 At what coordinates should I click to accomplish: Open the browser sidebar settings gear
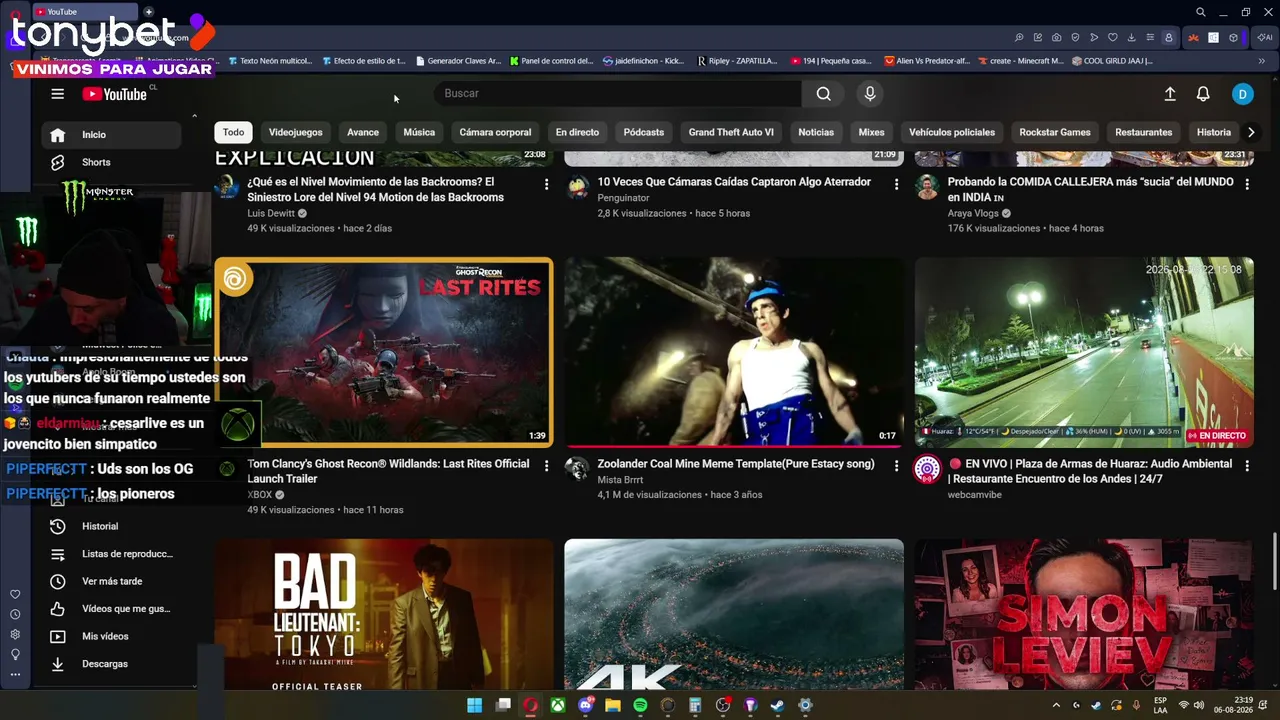[15, 634]
